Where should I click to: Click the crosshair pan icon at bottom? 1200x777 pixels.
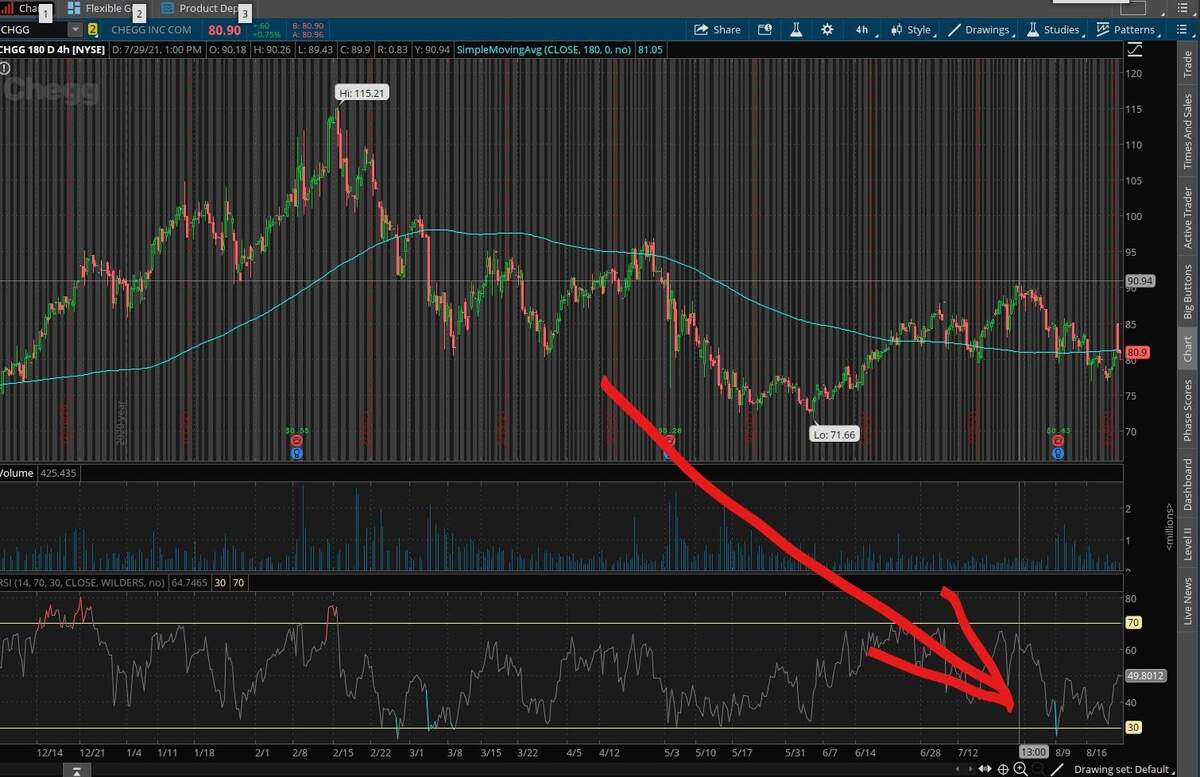[1003, 768]
